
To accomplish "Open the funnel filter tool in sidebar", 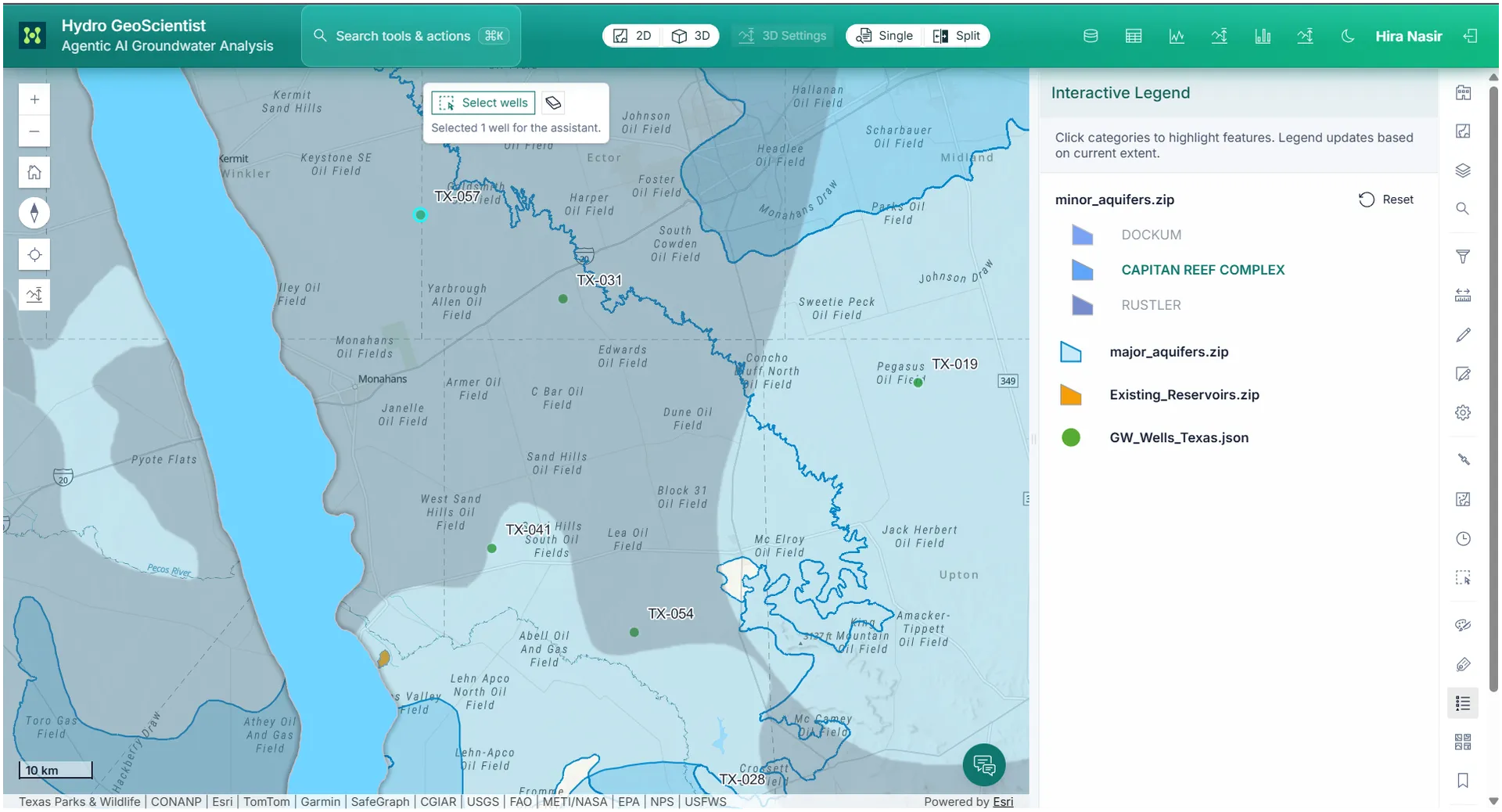I will [x=1463, y=256].
